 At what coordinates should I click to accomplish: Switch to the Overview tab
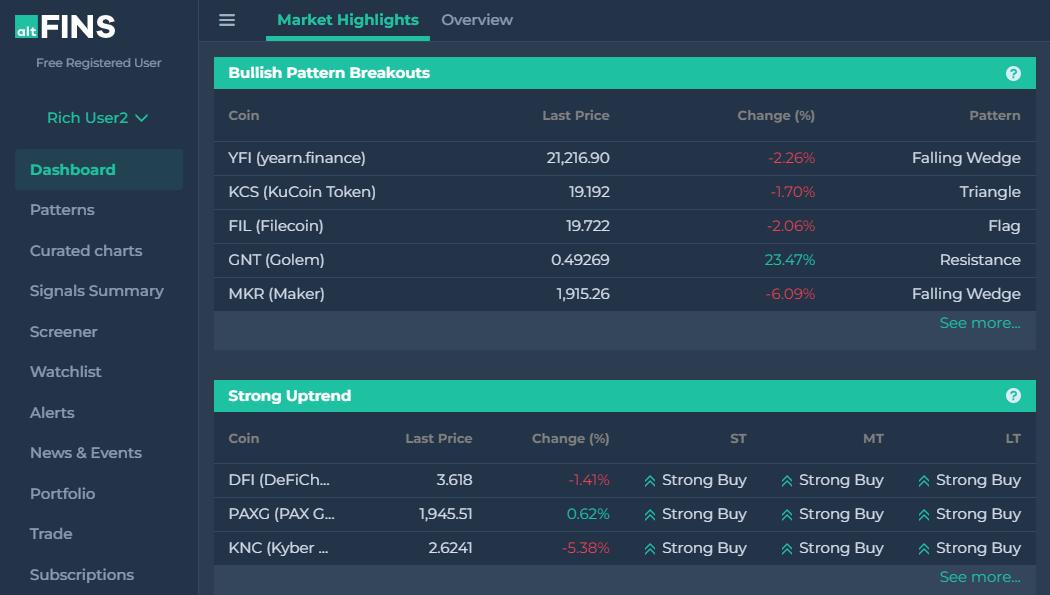477,20
